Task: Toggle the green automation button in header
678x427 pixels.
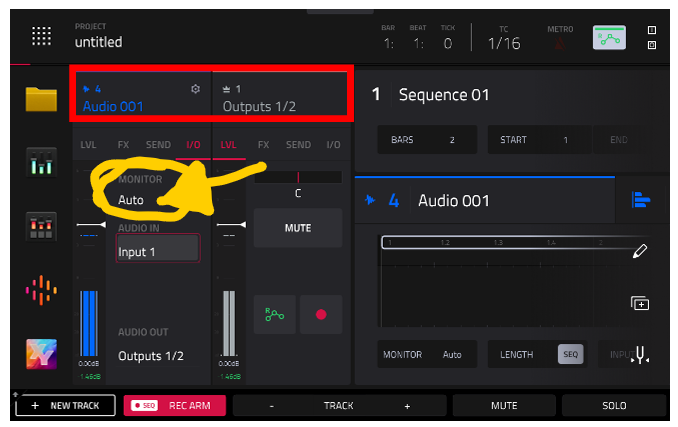Action: (609, 38)
